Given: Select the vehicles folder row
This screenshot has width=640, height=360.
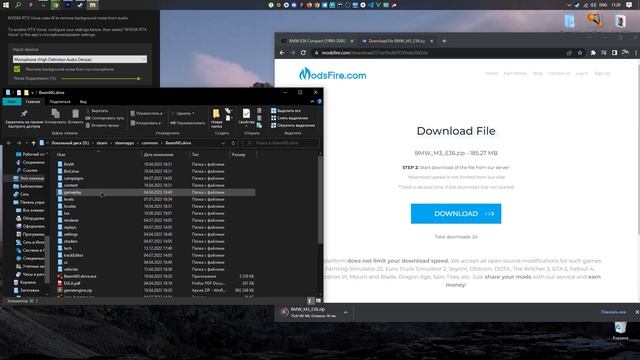Looking at the screenshot, I should click(155, 269).
